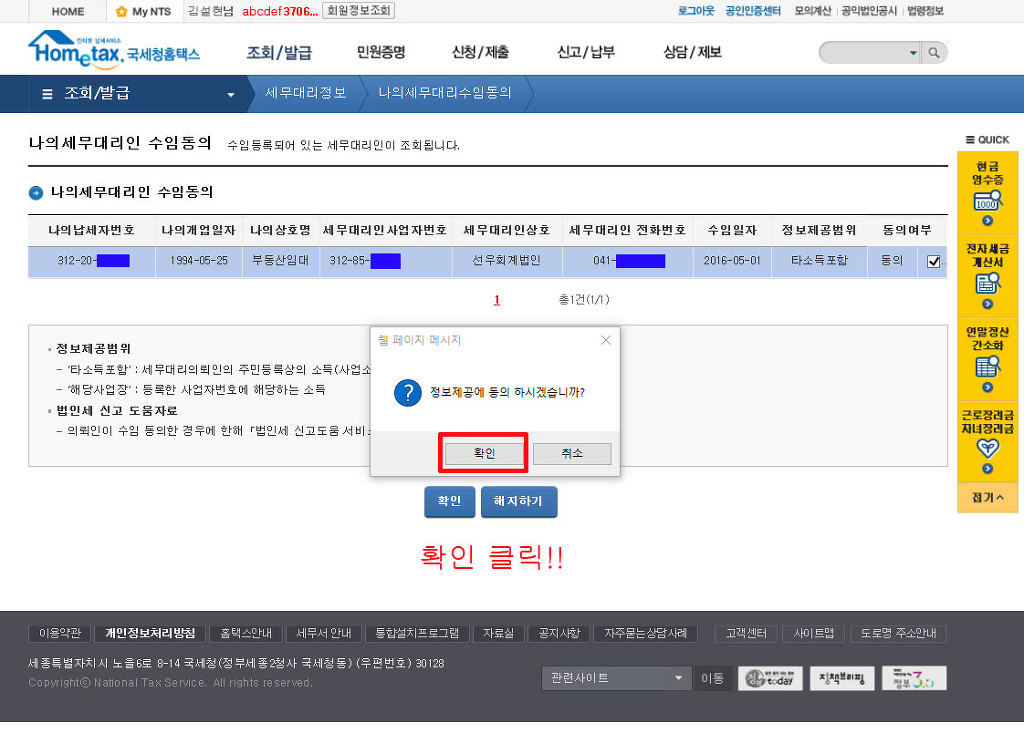This screenshot has height=754, width=1024.
Task: Click the 로그아웃 link
Action: [x=696, y=11]
